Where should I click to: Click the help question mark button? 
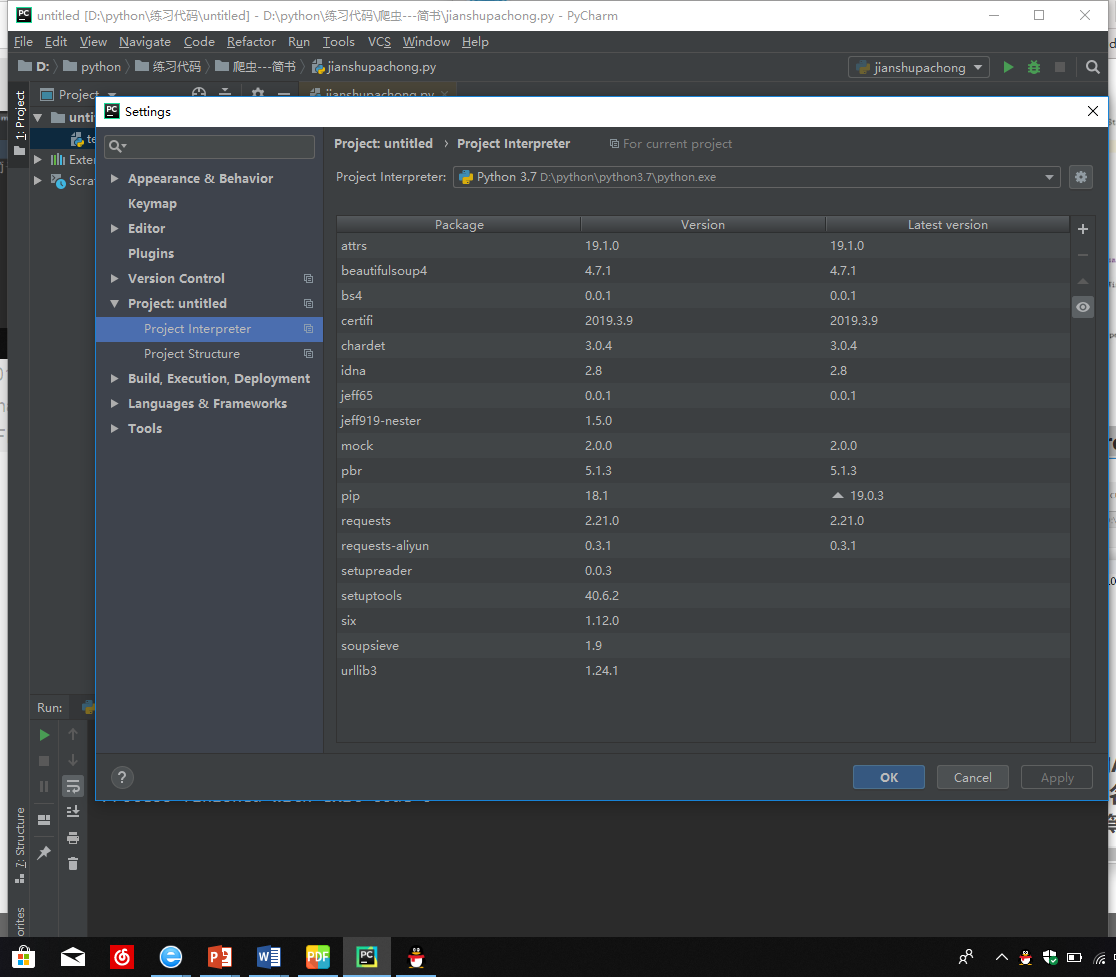pyautogui.click(x=122, y=777)
